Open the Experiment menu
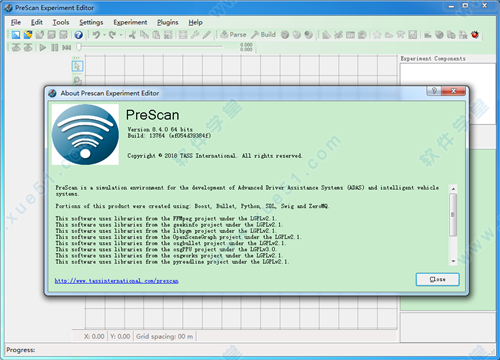Screen dimensions: 500x360 pyautogui.click(x=130, y=22)
